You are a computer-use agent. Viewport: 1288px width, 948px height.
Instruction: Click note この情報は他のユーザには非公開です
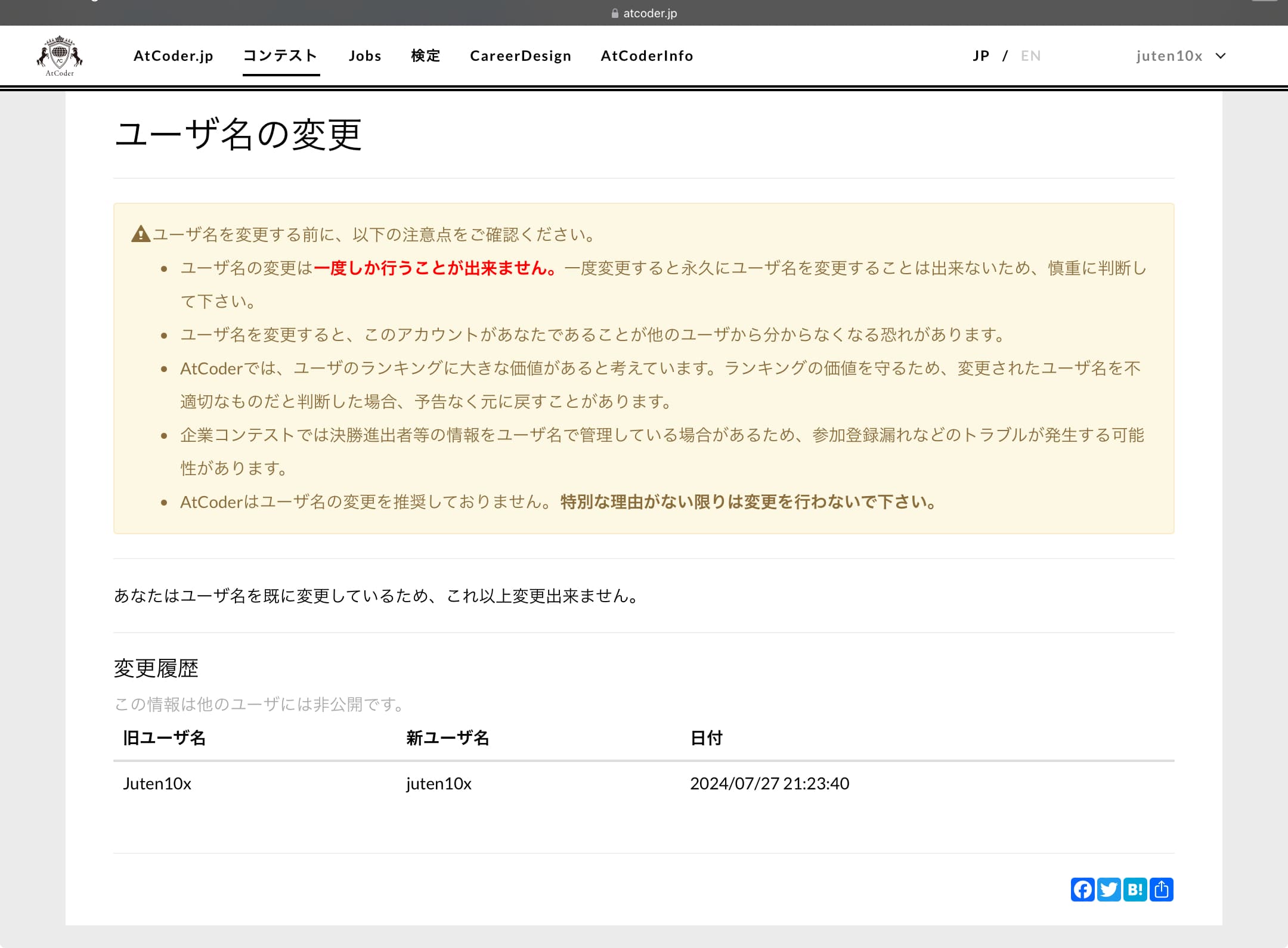259,704
